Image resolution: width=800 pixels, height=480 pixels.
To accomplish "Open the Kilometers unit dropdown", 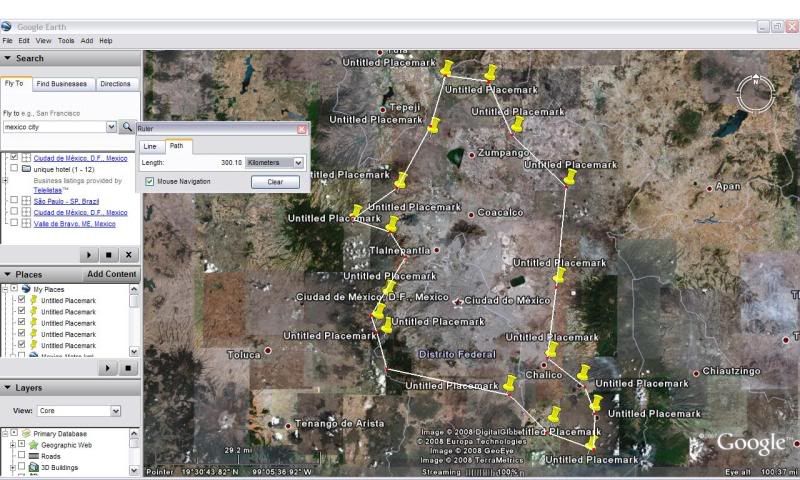I will click(x=275, y=162).
